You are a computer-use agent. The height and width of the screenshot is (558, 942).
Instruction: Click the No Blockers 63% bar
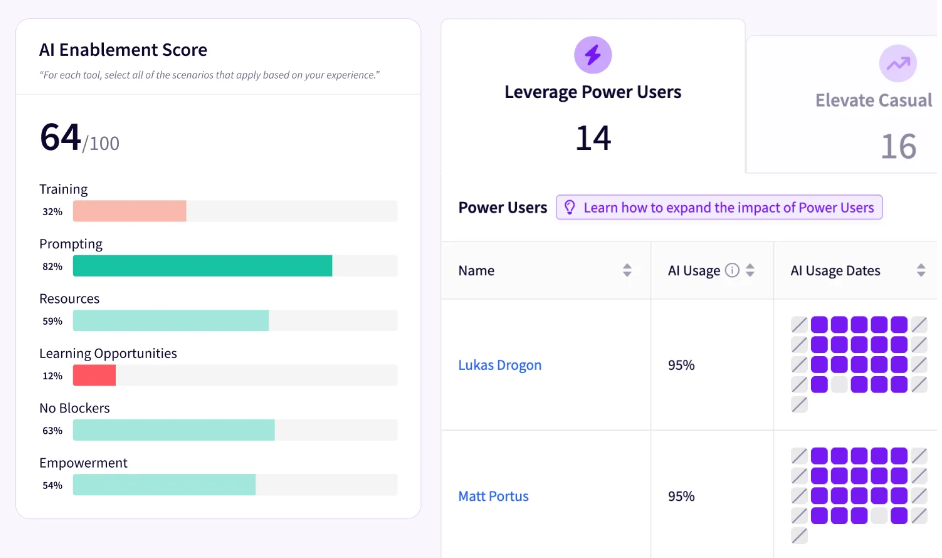point(235,429)
